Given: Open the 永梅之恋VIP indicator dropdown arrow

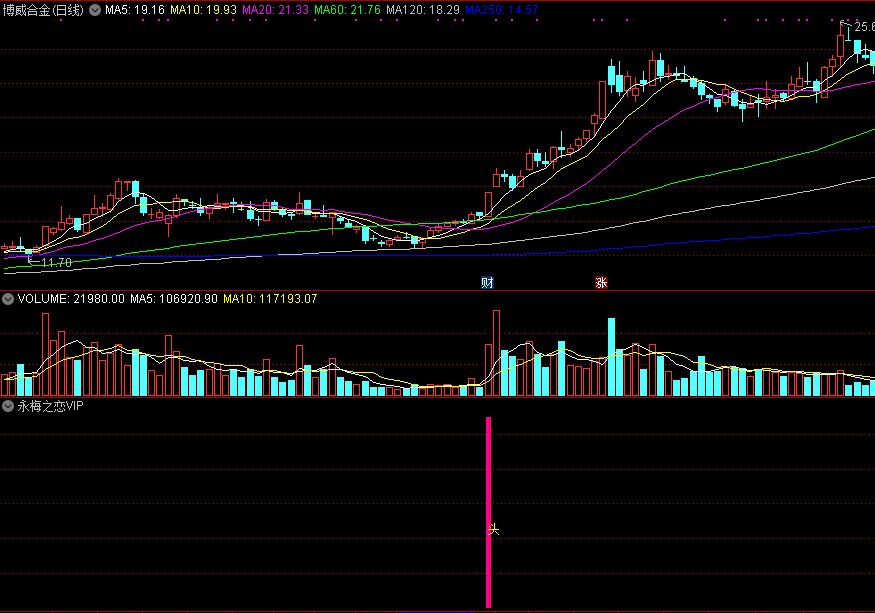Looking at the screenshot, I should pyautogui.click(x=8, y=406).
